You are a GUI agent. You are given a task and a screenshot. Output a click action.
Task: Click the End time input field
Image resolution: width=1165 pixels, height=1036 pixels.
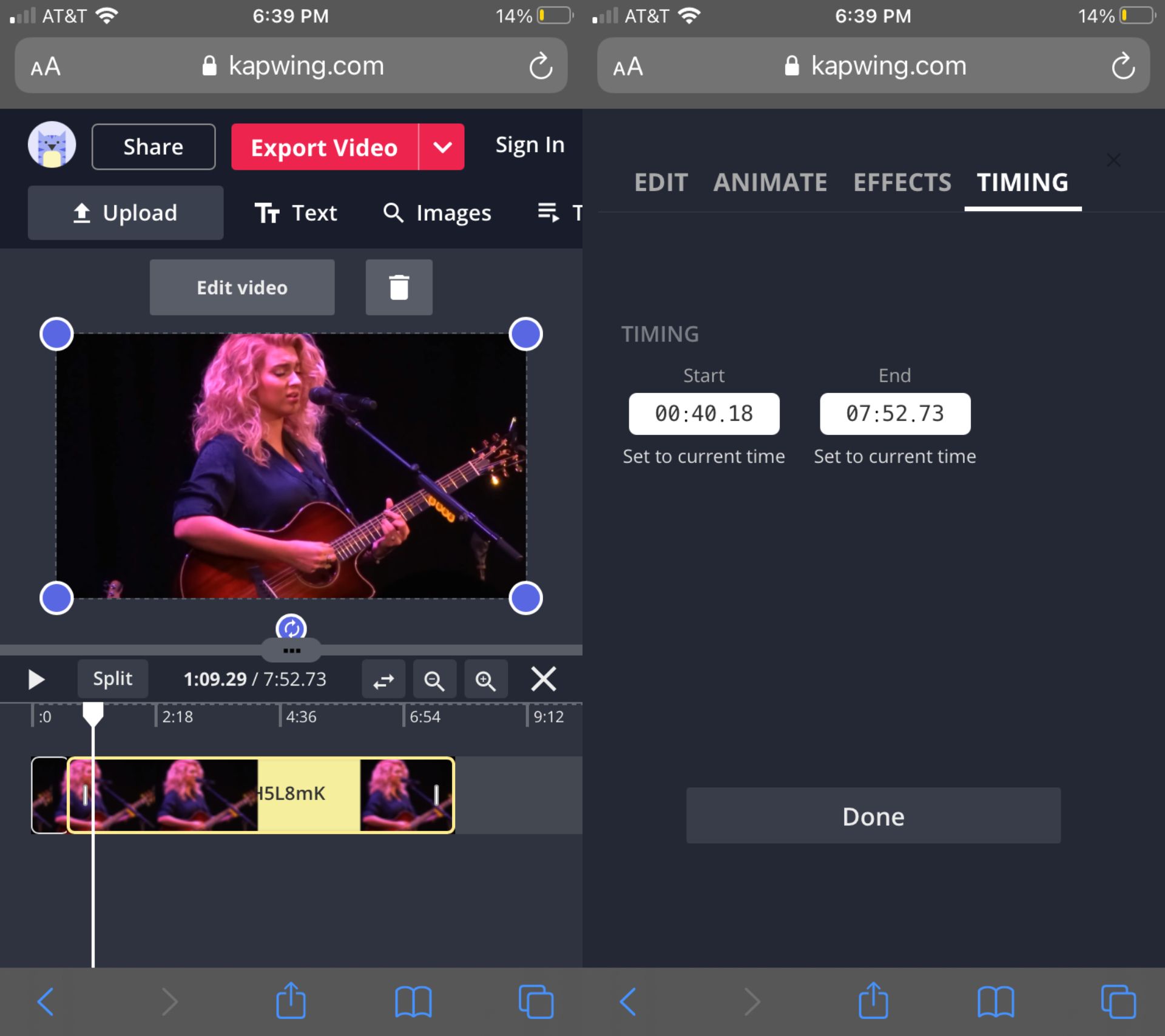point(894,414)
